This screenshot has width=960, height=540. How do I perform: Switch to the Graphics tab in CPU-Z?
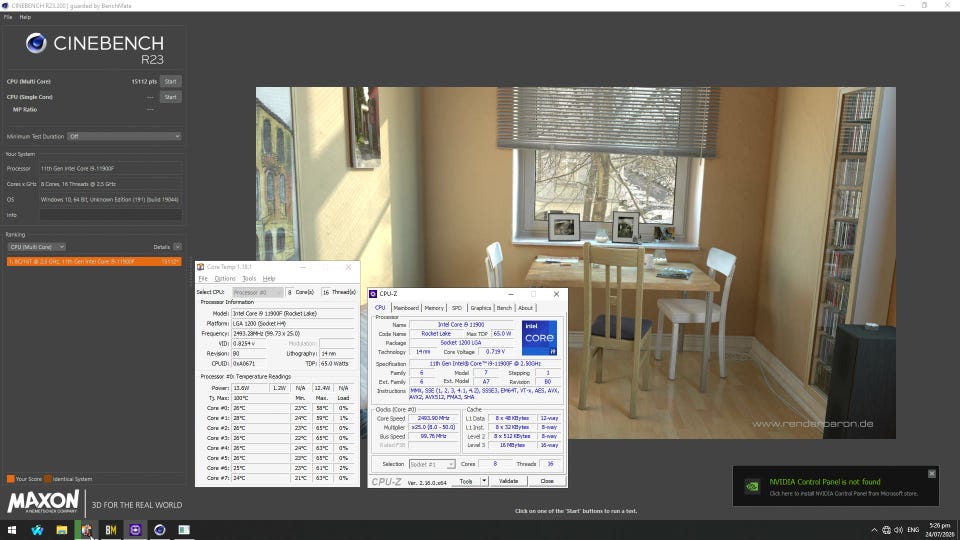(481, 308)
